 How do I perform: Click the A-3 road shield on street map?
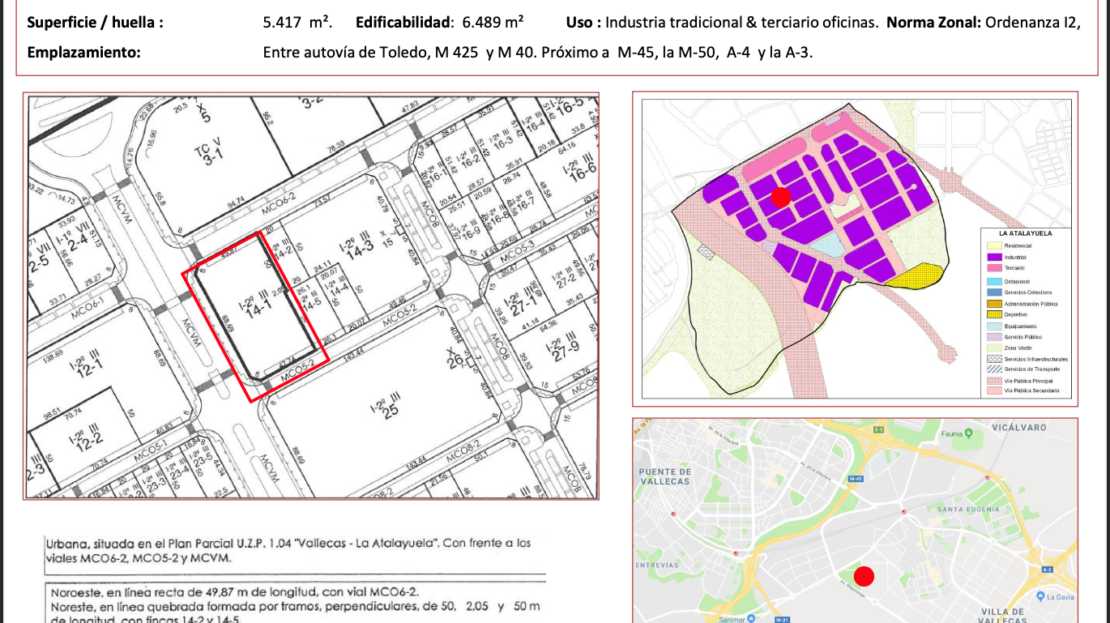click(1048, 569)
